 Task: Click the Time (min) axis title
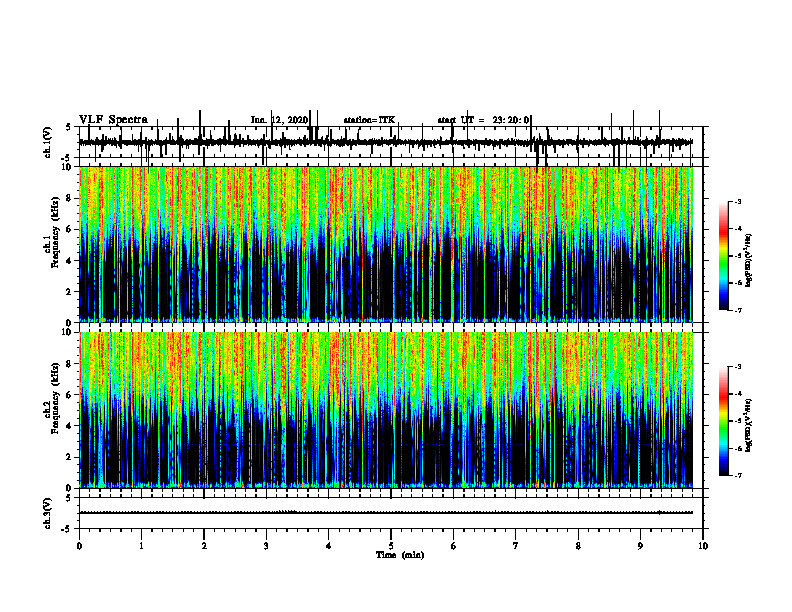(x=400, y=555)
